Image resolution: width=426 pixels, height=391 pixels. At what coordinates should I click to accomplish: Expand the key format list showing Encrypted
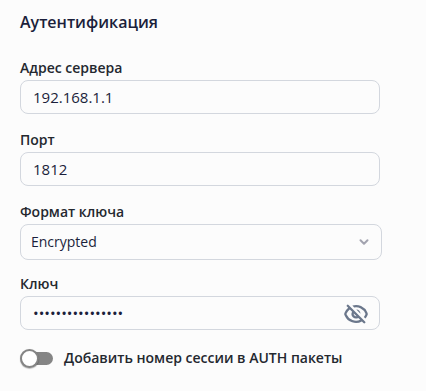pos(201,242)
